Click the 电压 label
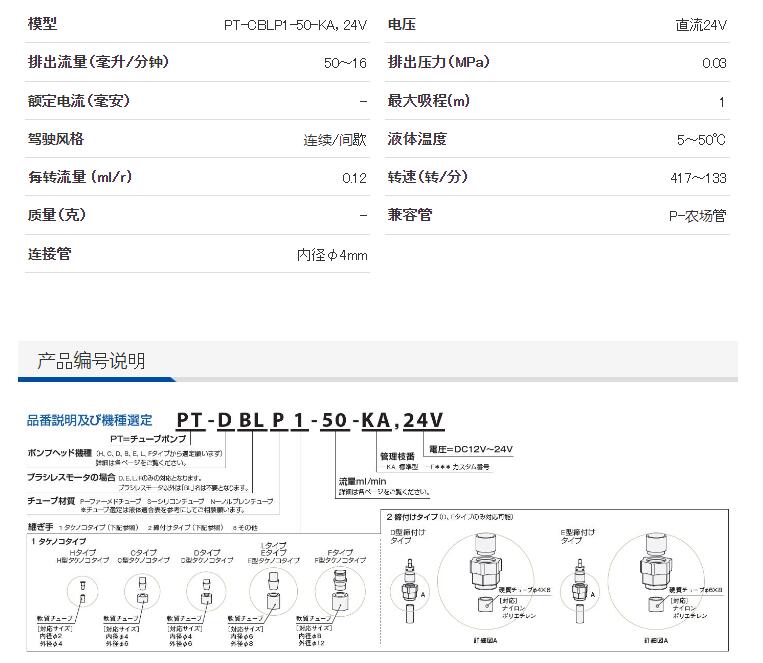The width and height of the screenshot is (763, 663). point(402,24)
